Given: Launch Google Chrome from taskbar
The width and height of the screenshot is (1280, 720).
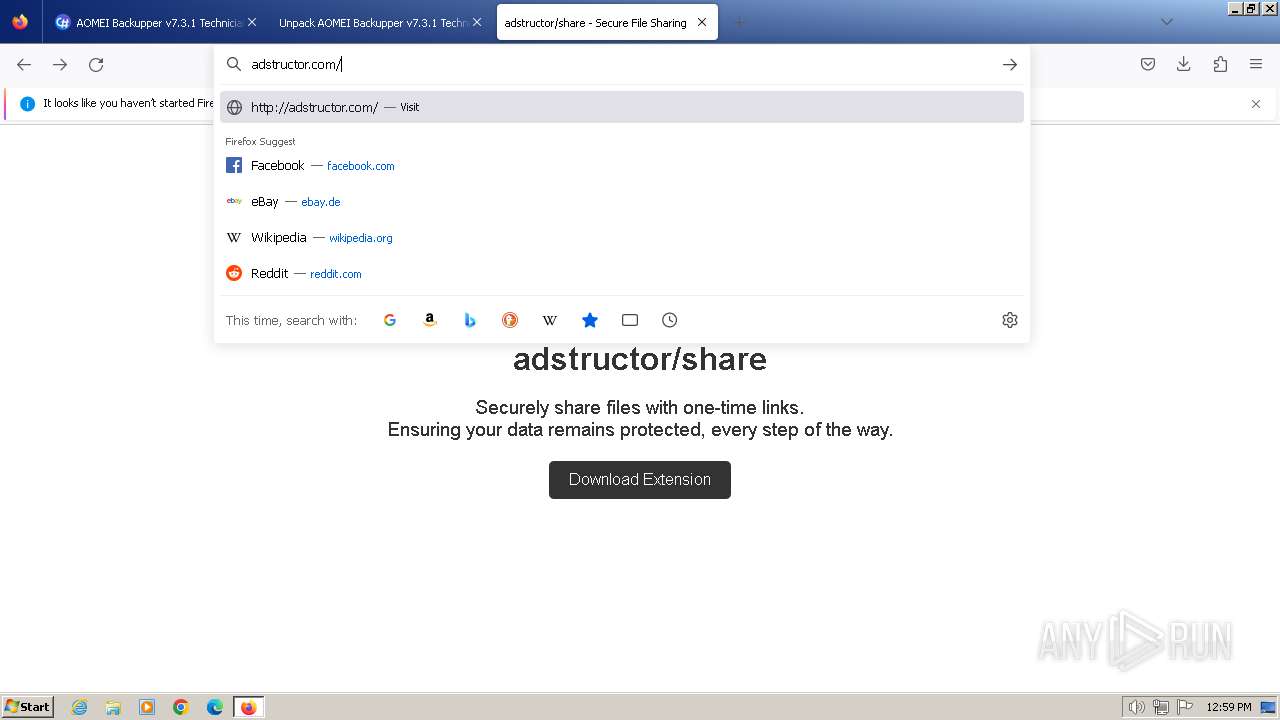Looking at the screenshot, I should click(x=181, y=707).
